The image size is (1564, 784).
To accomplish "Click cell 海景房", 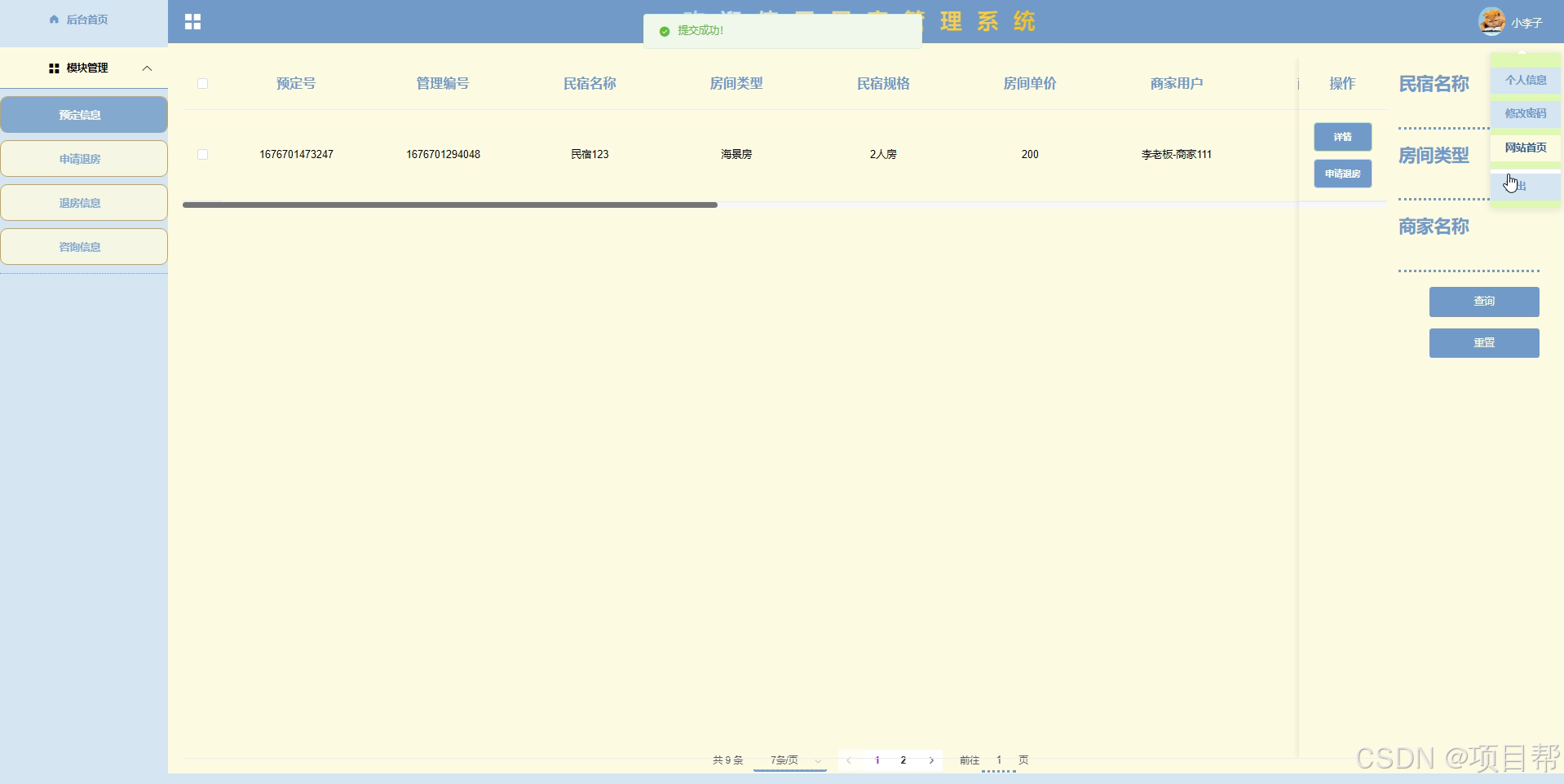I will click(736, 154).
